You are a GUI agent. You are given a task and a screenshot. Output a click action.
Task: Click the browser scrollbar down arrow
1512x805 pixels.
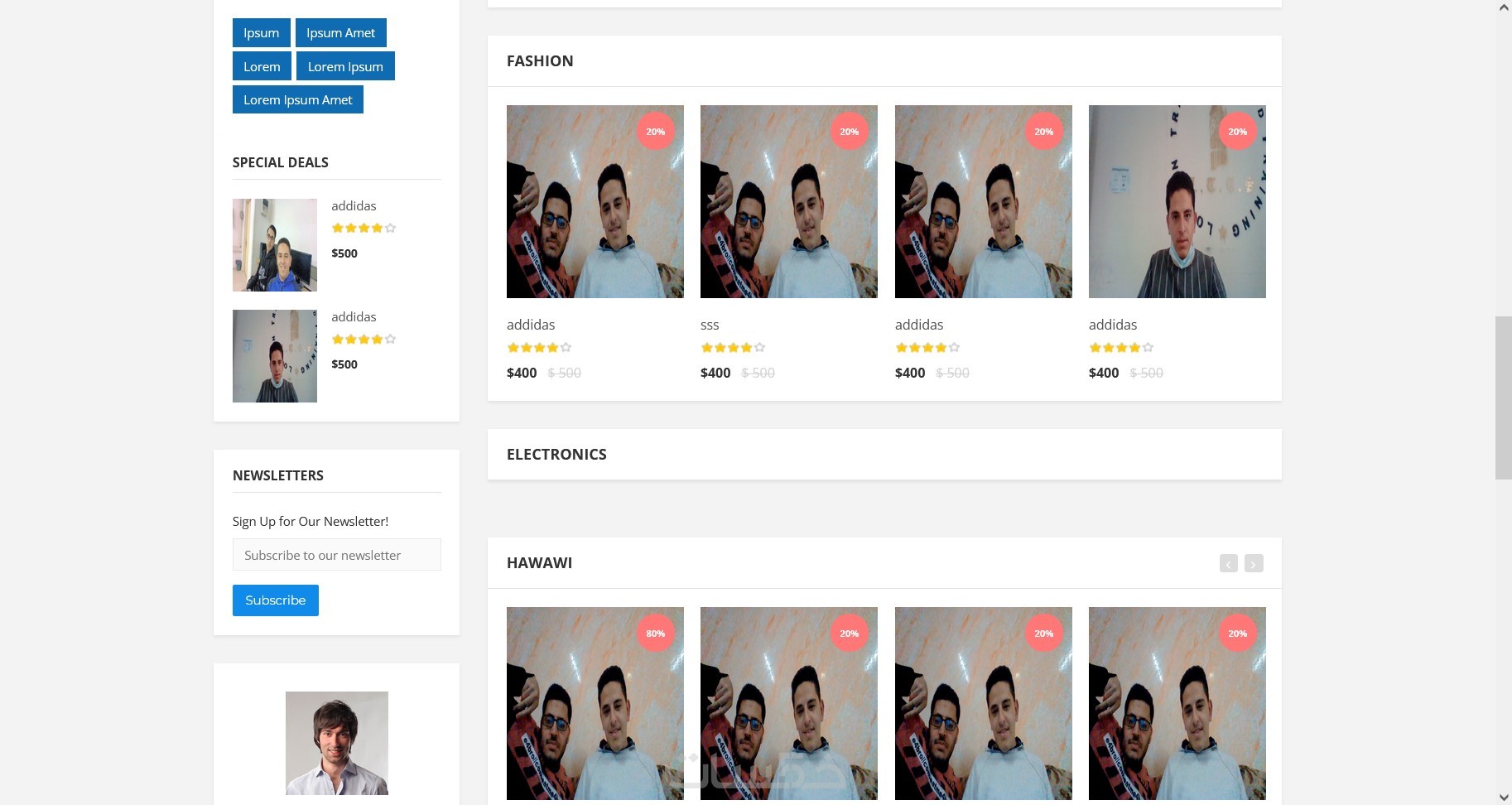[x=1504, y=798]
